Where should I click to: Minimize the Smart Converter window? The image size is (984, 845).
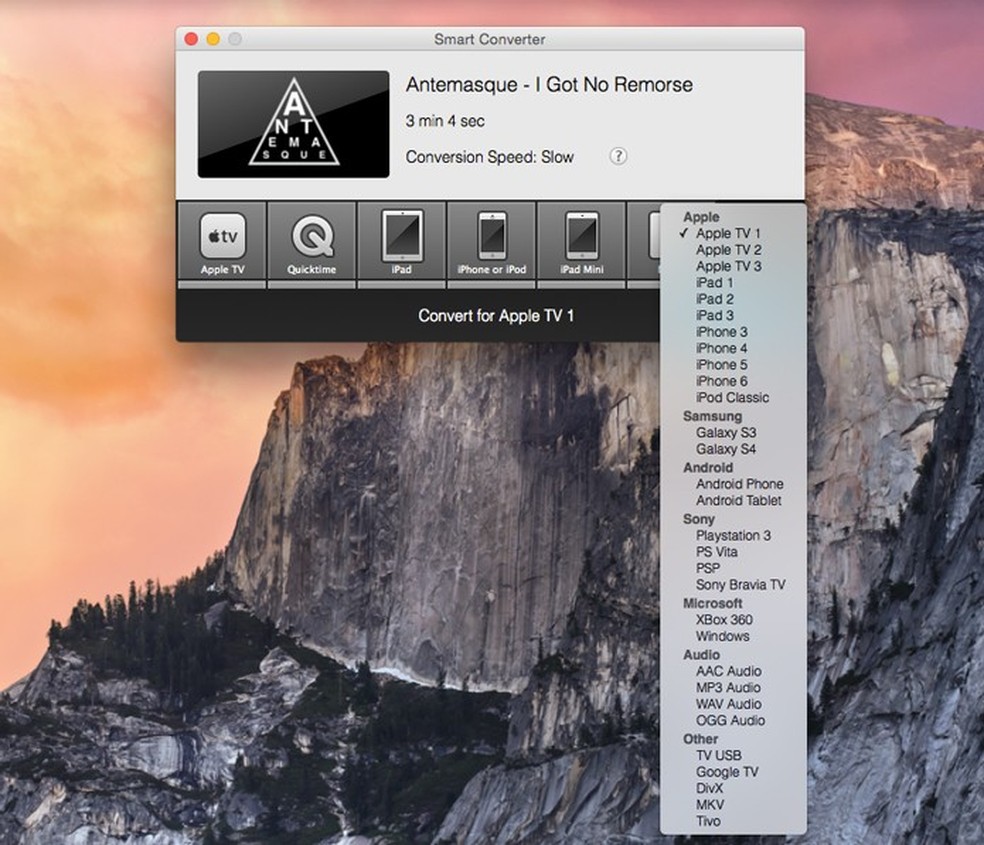pyautogui.click(x=213, y=39)
